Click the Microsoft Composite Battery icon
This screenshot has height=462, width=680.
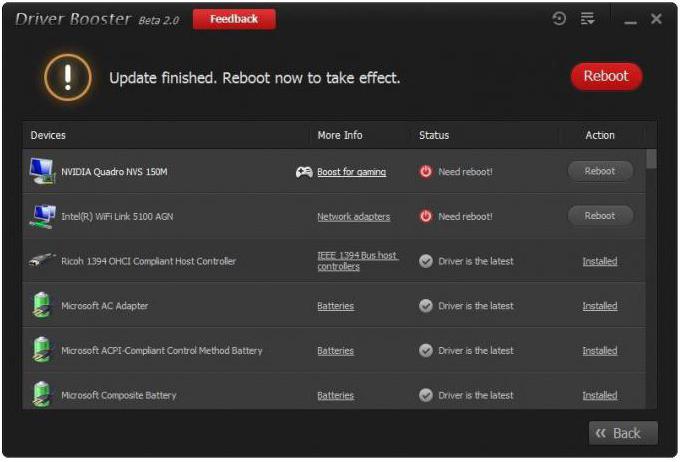point(41,394)
